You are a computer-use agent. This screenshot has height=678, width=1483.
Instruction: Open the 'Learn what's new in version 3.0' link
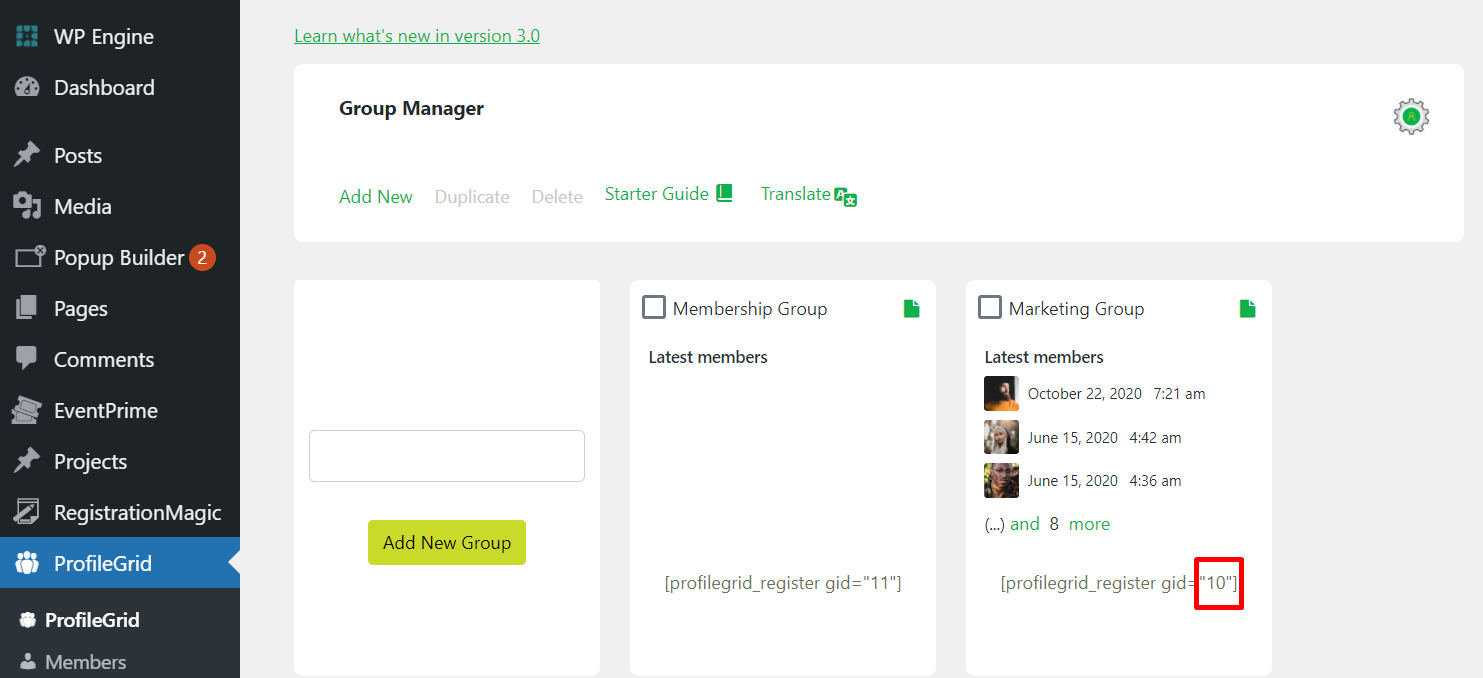[416, 36]
